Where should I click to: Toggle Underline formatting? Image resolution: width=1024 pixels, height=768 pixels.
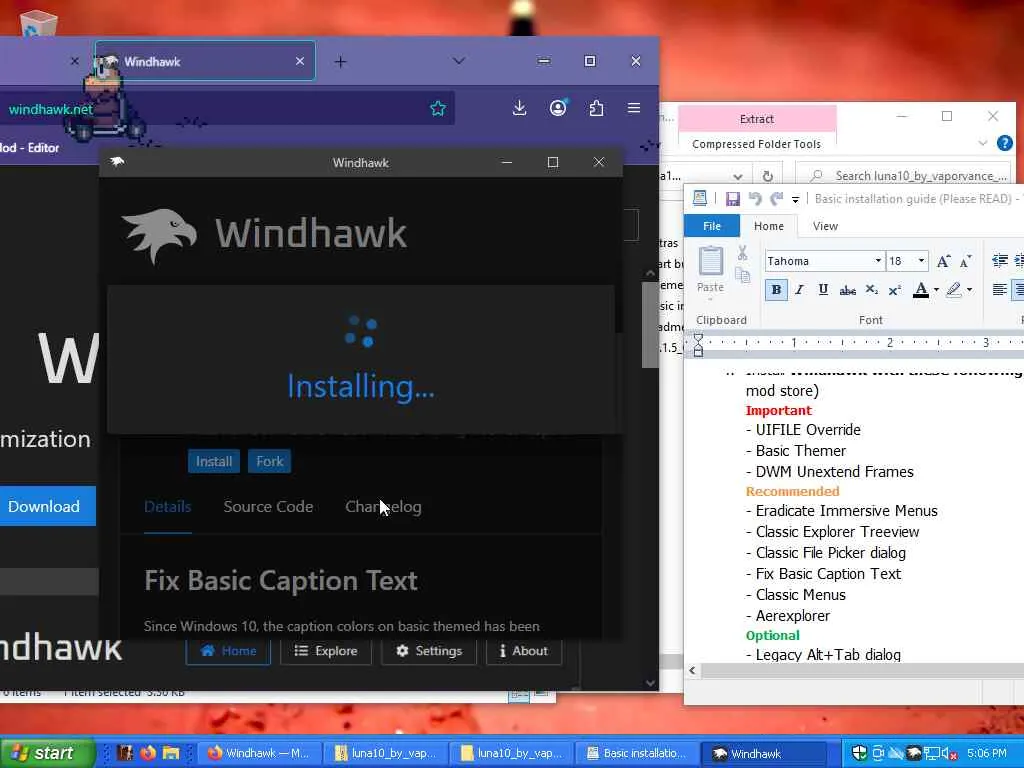pyautogui.click(x=823, y=290)
